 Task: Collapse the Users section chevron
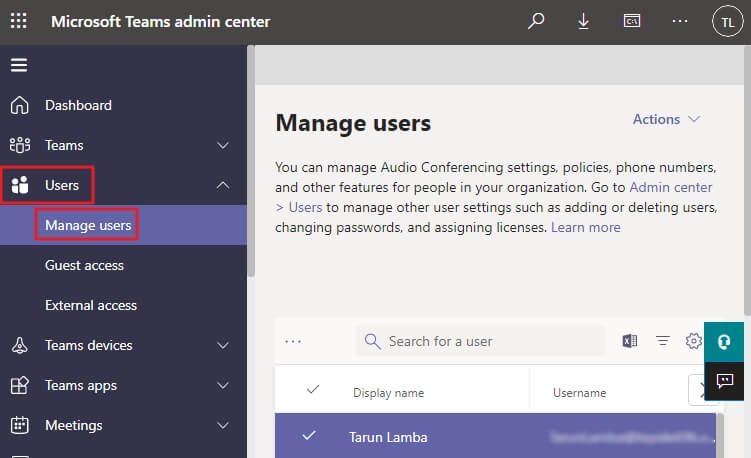223,185
